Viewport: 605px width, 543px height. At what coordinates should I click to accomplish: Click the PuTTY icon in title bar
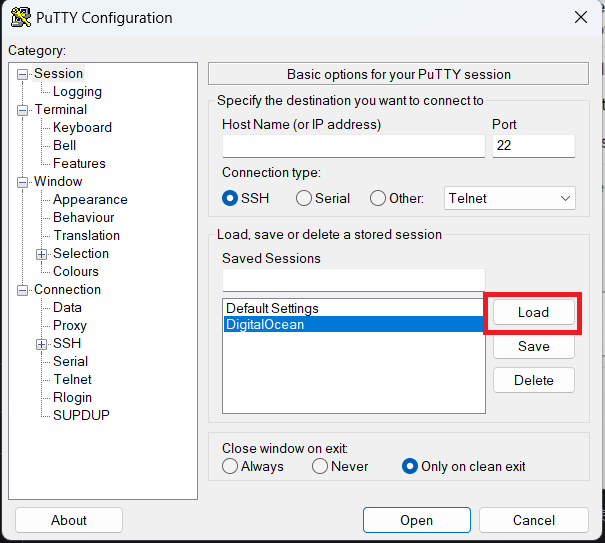point(19,18)
